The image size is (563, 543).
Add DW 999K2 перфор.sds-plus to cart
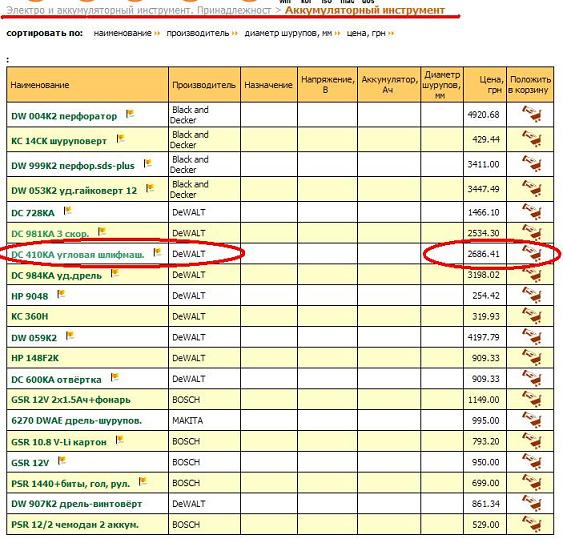[x=531, y=164]
